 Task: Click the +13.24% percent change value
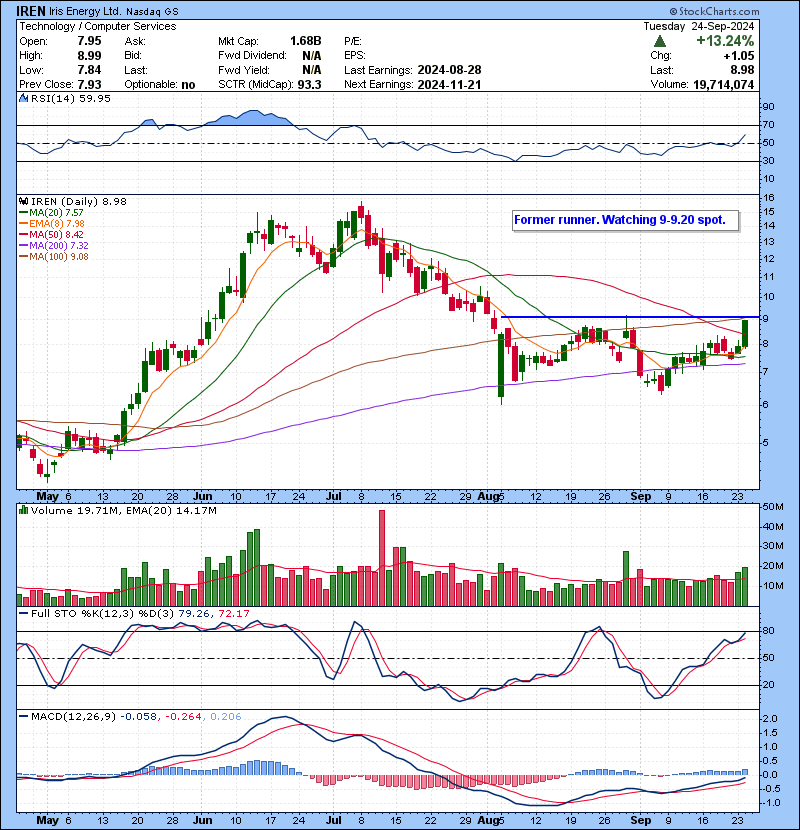click(x=725, y=41)
